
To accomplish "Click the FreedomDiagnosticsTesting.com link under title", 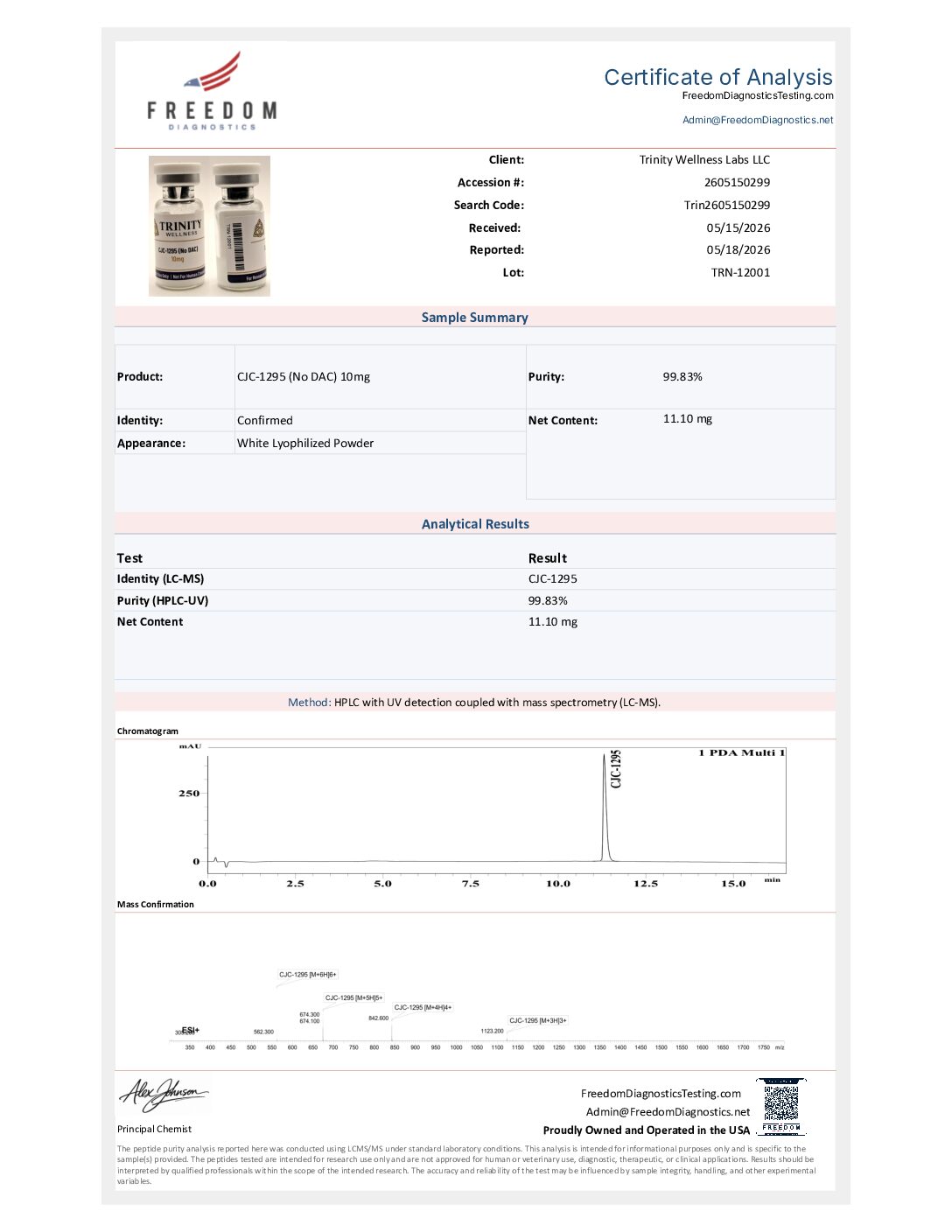I will [758, 95].
